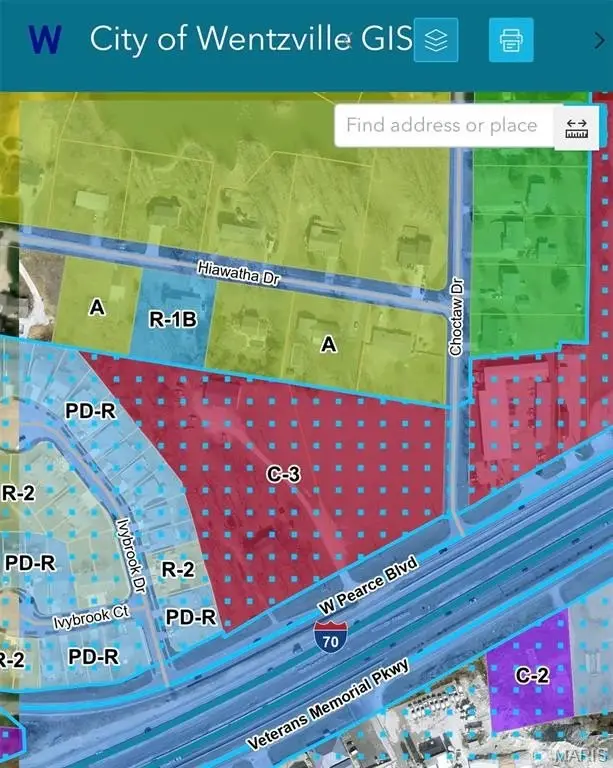Viewport: 613px width, 768px height.
Task: Select the C-3 zoning parcel label
Action: pos(283,474)
